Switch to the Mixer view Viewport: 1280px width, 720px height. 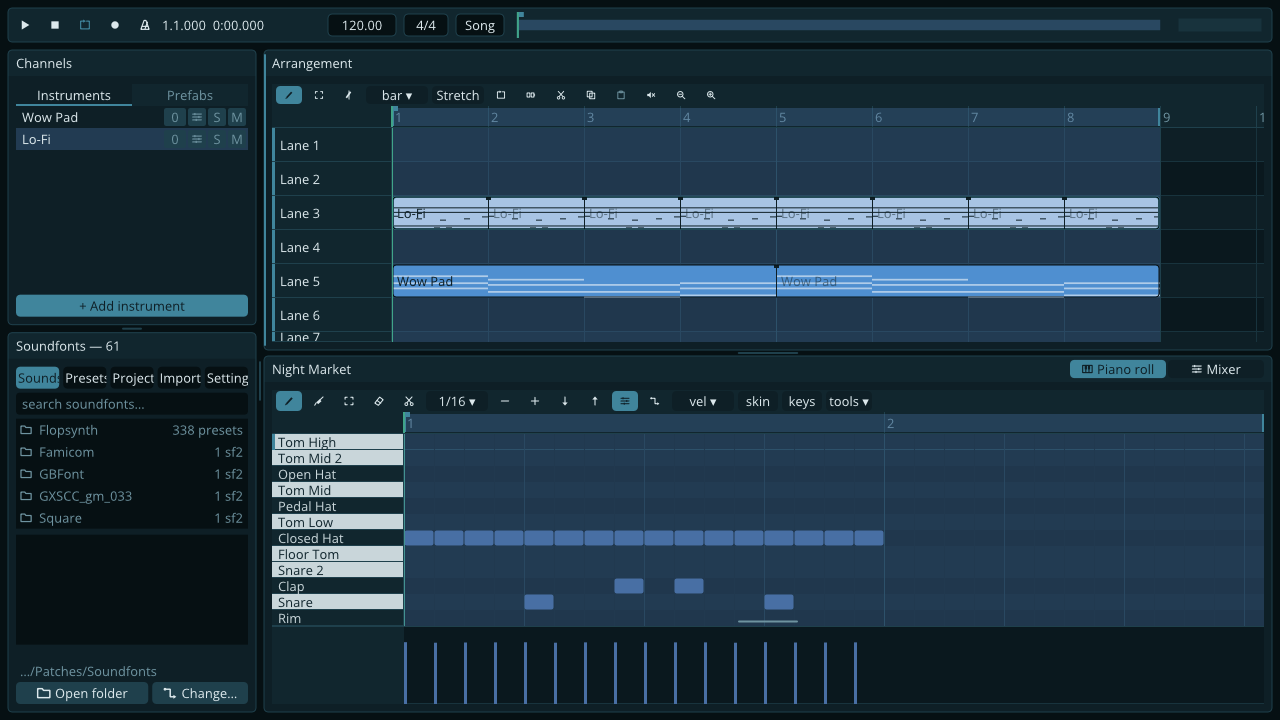point(1216,369)
